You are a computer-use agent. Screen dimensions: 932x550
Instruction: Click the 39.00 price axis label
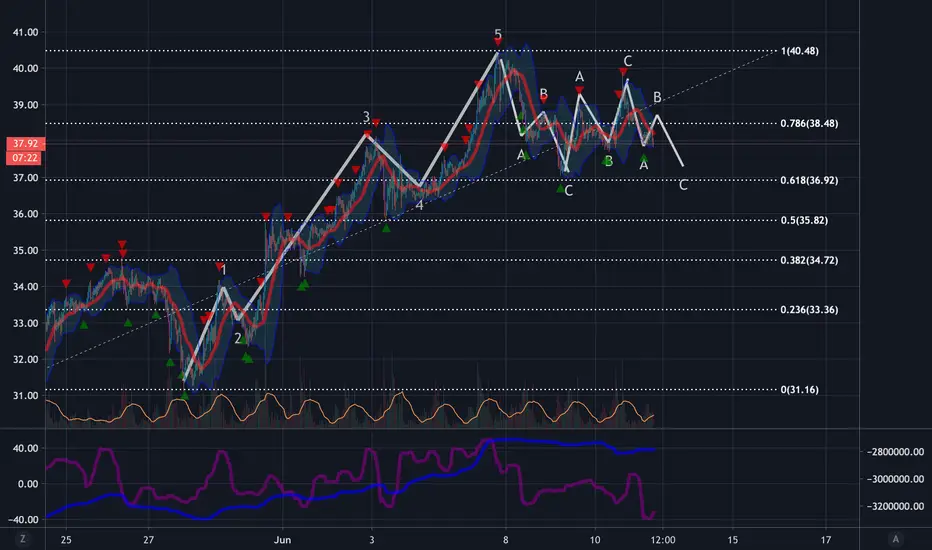coord(26,105)
